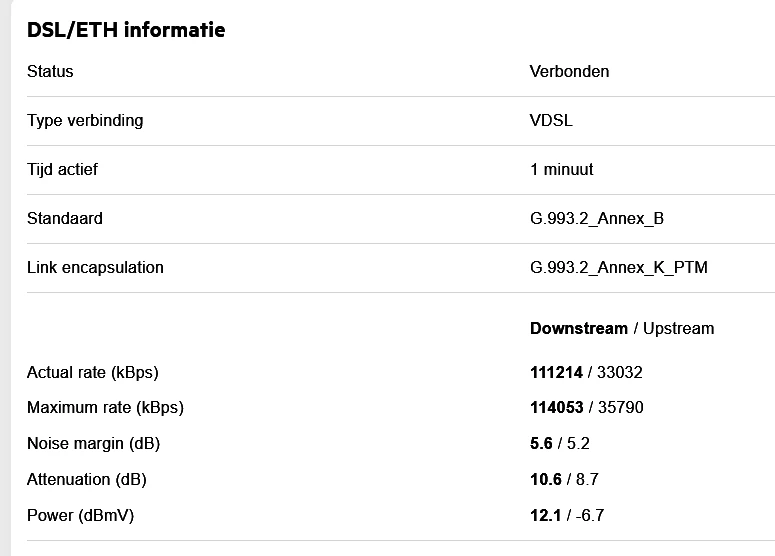Select the 12.1 / -6.7 power value
Viewport: 775px width, 556px height.
567,516
